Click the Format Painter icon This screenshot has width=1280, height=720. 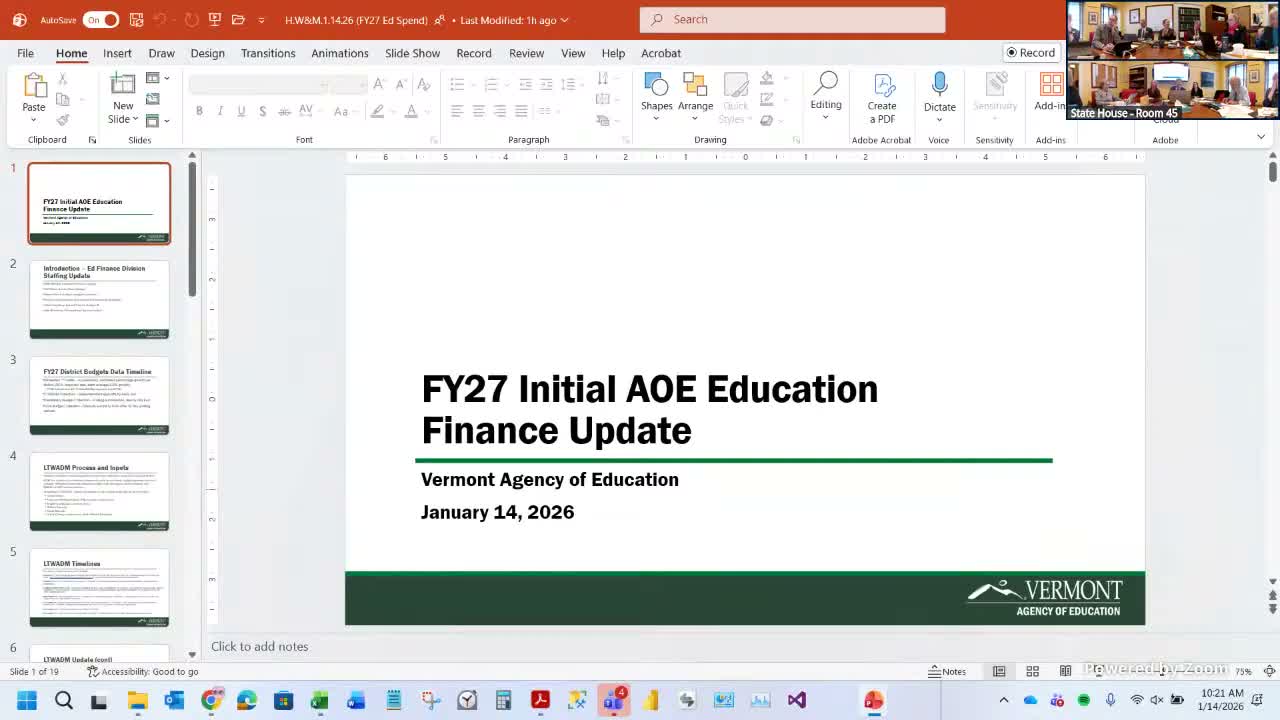coord(60,120)
